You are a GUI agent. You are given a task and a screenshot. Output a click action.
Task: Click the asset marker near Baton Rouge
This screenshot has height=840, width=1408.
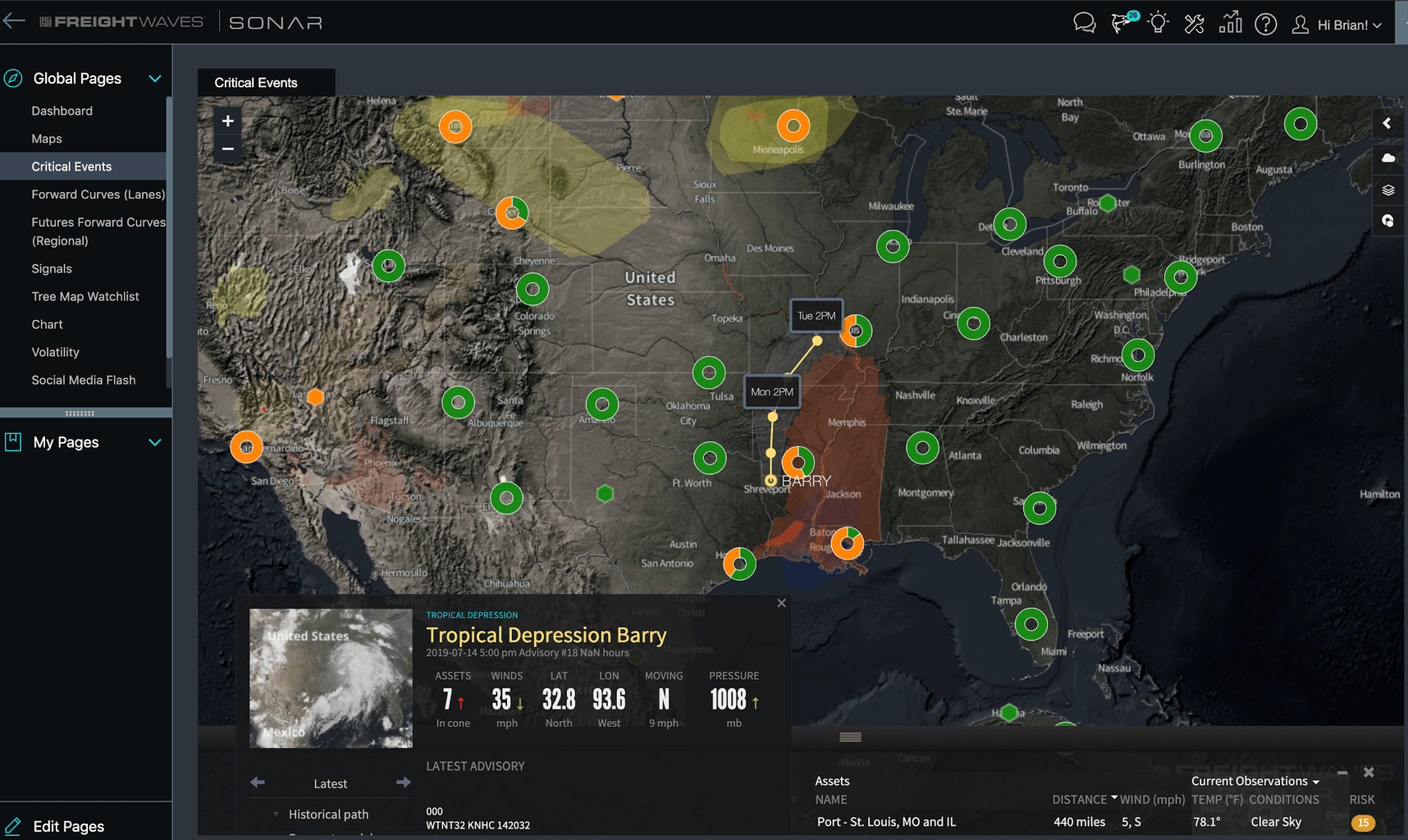coord(848,543)
